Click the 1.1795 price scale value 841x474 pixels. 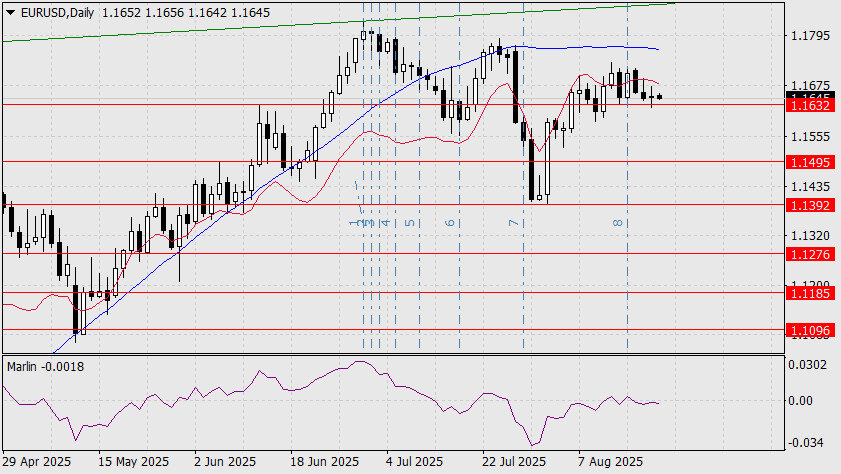coord(810,36)
